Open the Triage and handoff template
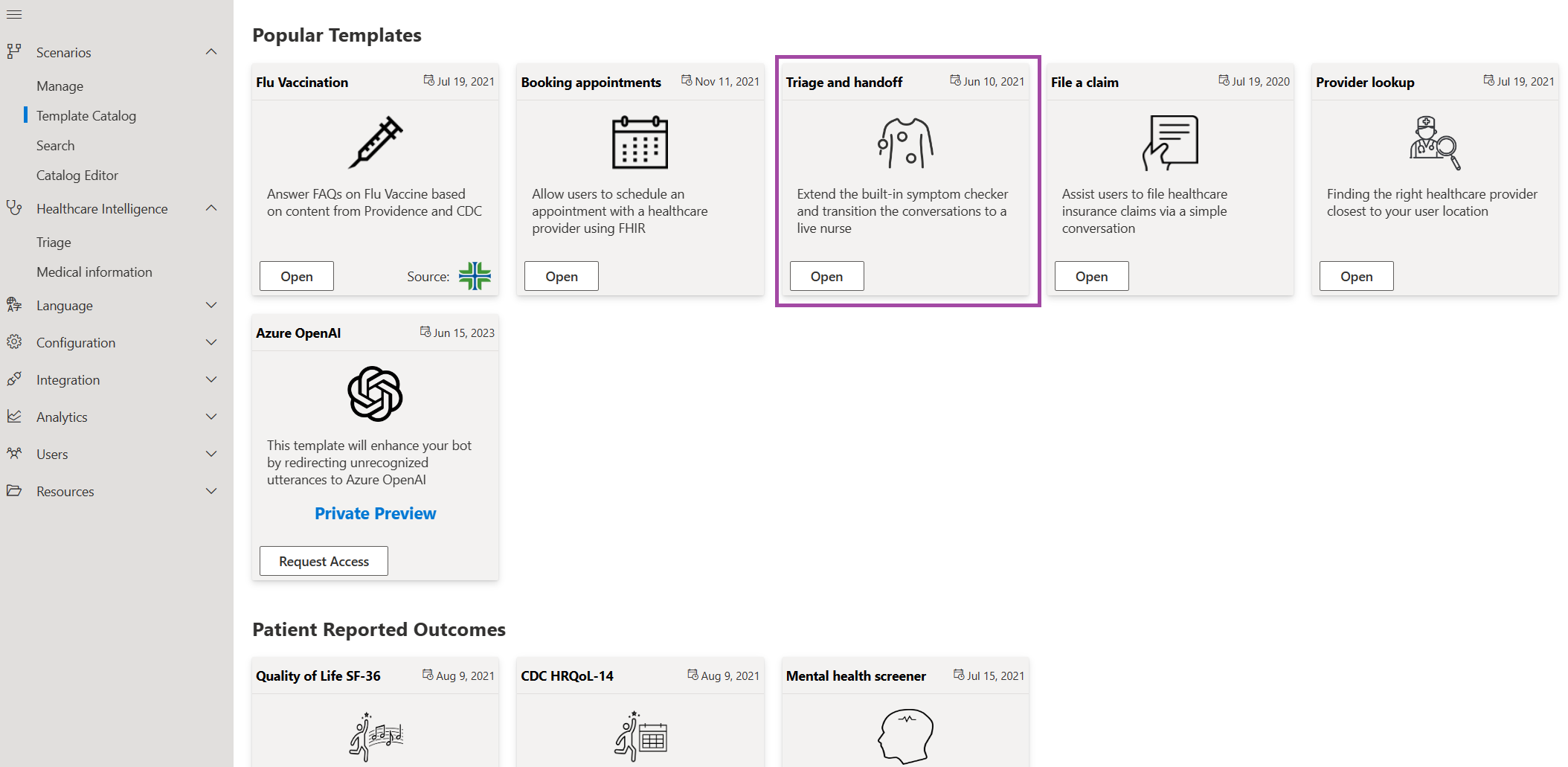This screenshot has height=767, width=1568. tap(826, 276)
